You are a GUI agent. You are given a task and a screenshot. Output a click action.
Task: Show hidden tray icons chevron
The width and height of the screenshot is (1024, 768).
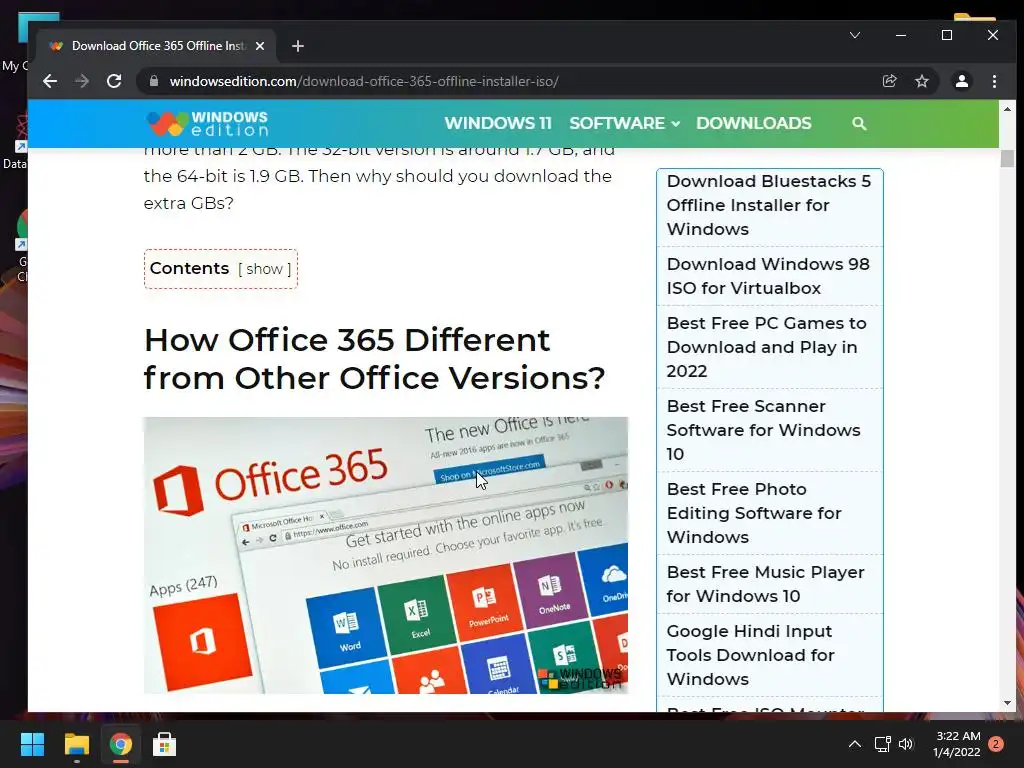[x=854, y=744]
